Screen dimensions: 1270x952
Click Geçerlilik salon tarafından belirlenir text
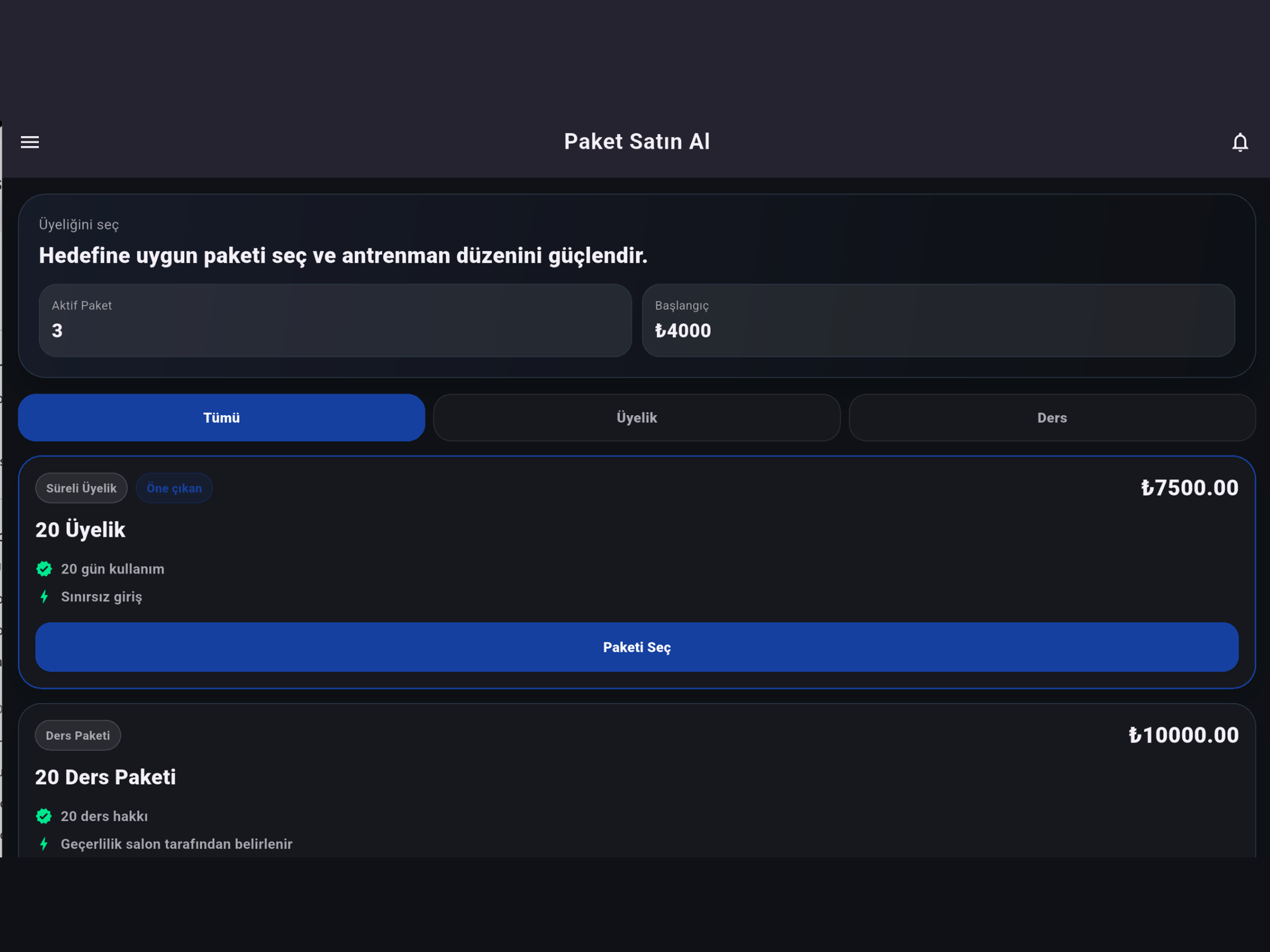177,844
